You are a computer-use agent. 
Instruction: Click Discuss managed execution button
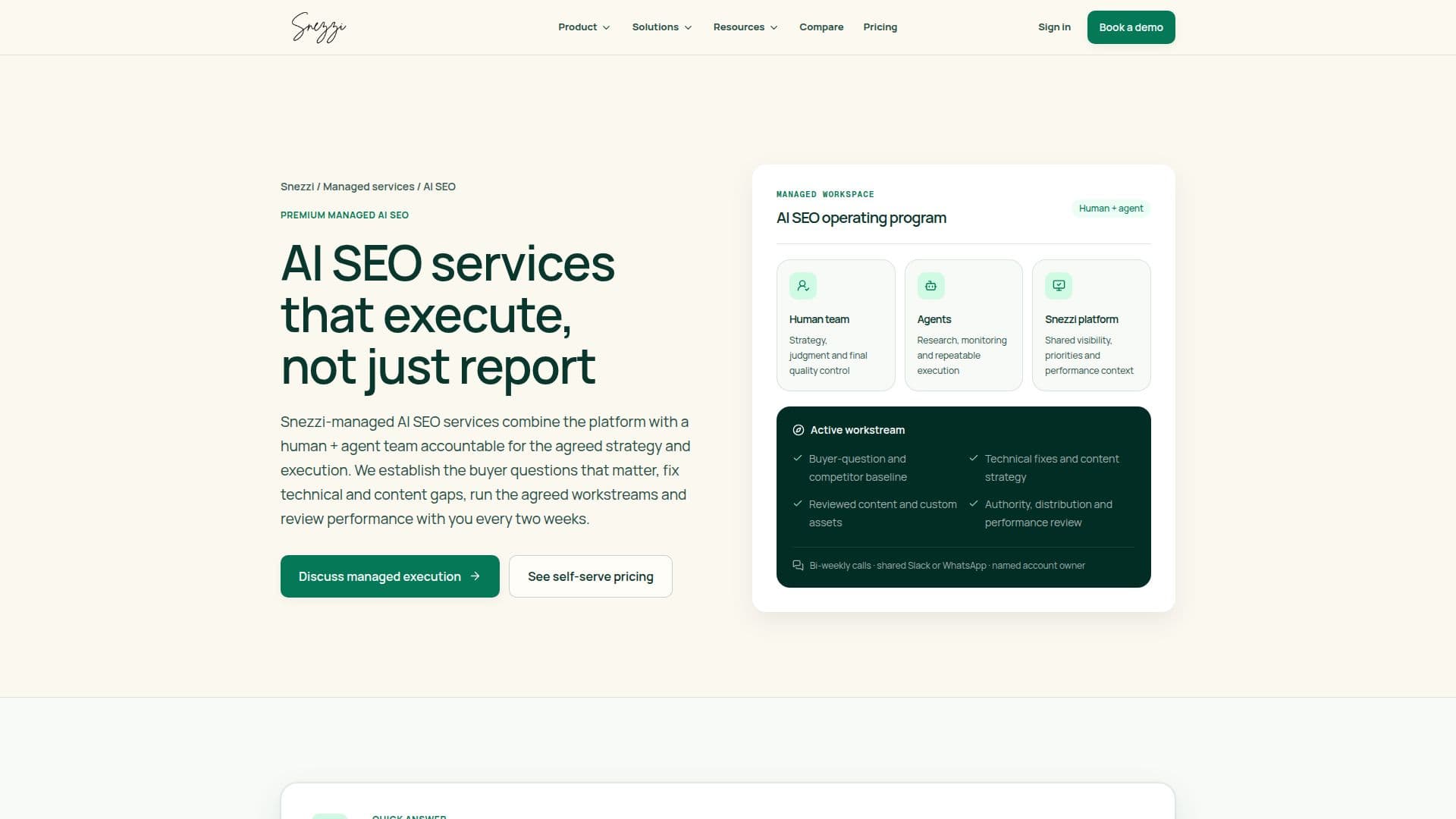[390, 576]
